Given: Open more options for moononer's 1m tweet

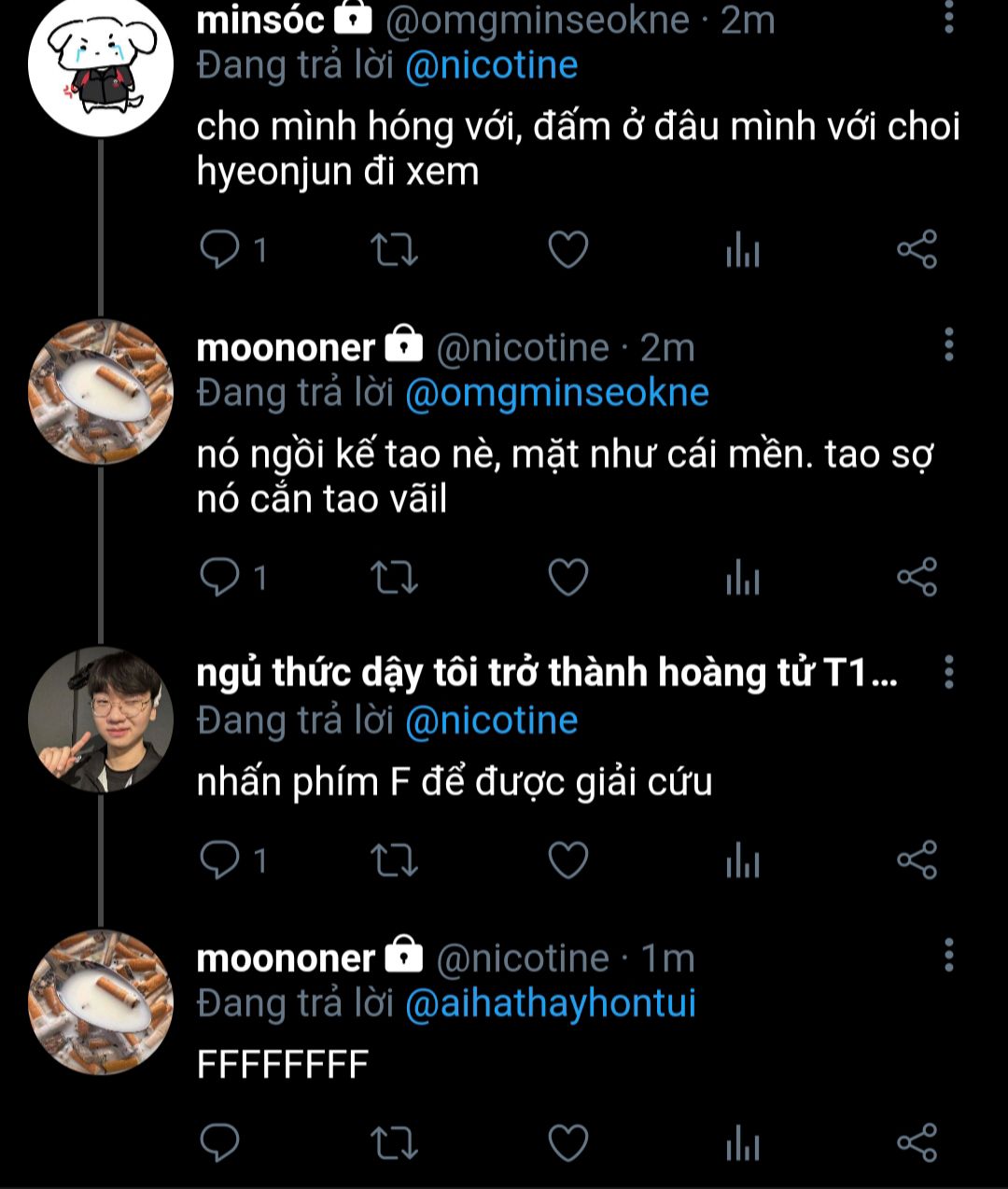Looking at the screenshot, I should 948,956.
